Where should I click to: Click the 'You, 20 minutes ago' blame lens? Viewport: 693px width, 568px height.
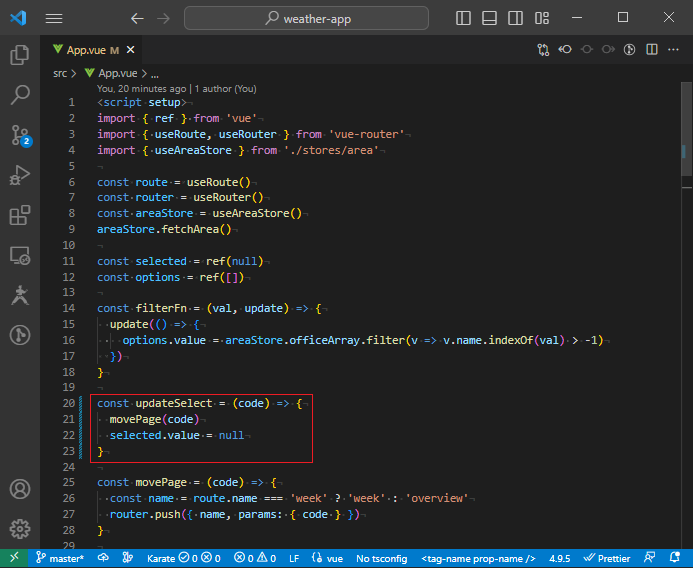(x=141, y=89)
